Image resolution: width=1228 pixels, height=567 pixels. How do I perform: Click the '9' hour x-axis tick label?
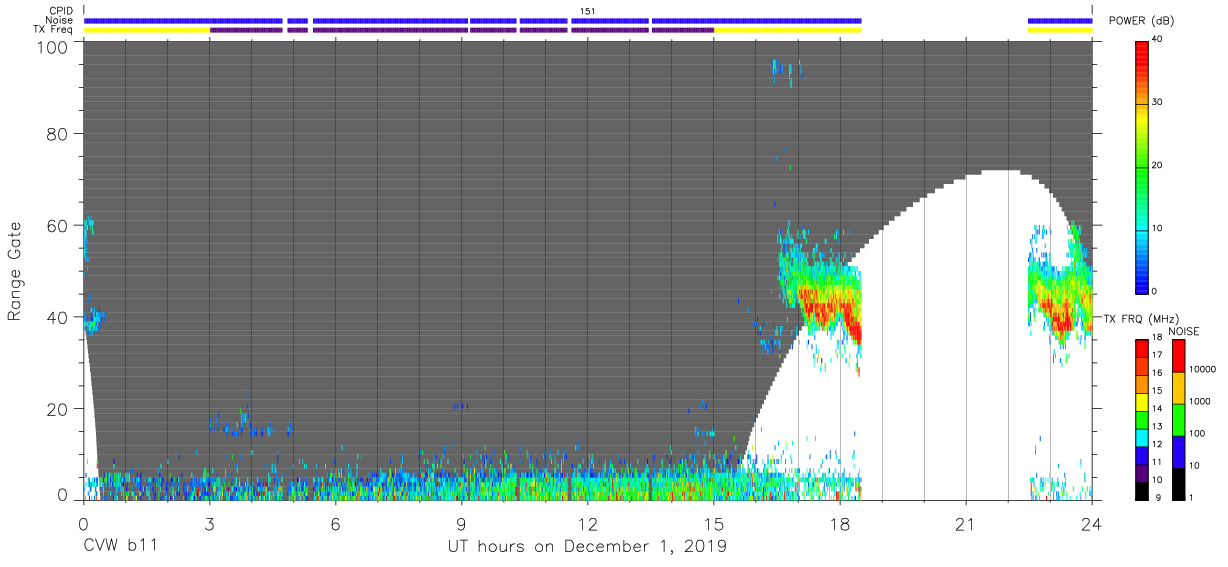461,523
